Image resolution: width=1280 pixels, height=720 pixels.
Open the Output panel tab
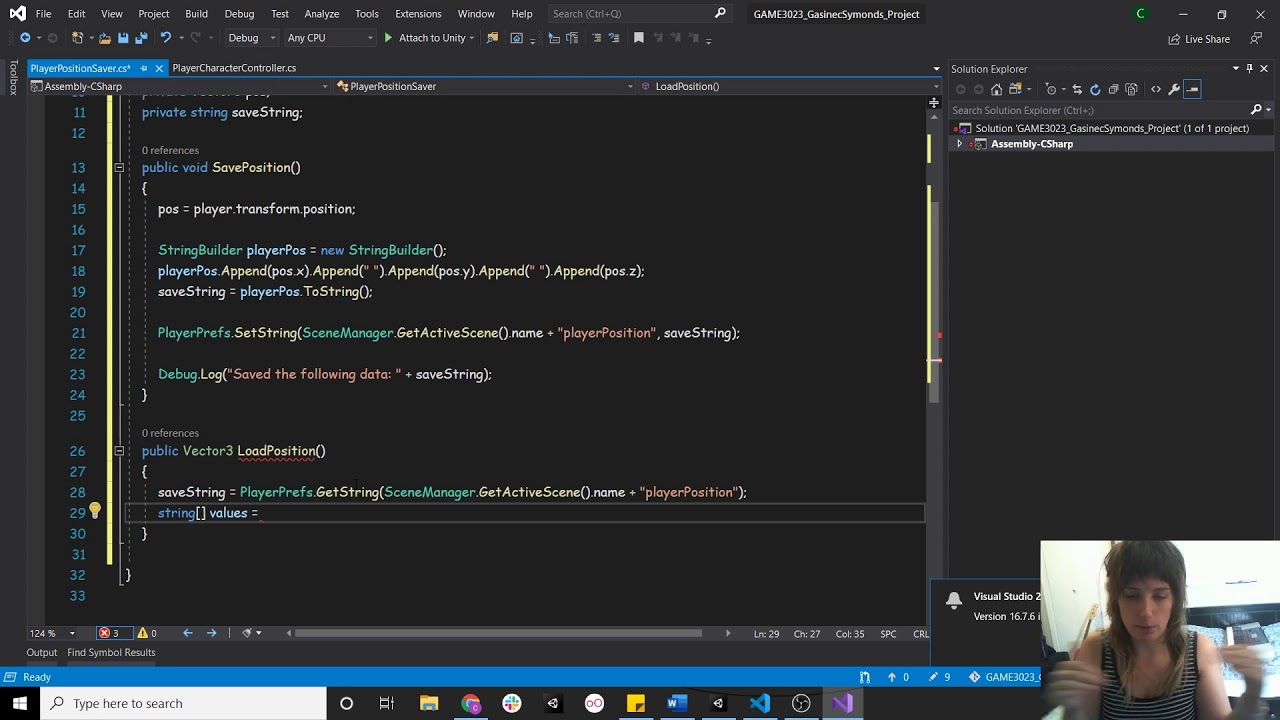coord(42,652)
